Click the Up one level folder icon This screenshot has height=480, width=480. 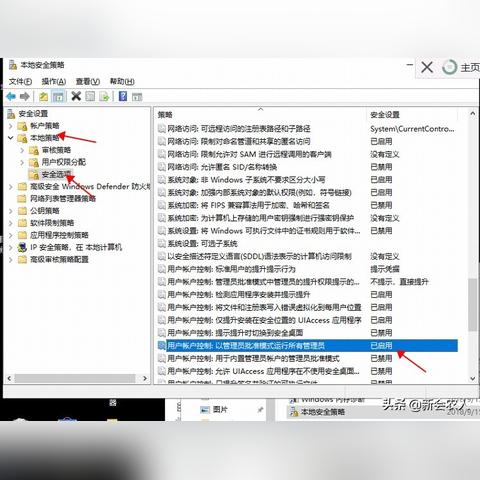click(x=44, y=97)
